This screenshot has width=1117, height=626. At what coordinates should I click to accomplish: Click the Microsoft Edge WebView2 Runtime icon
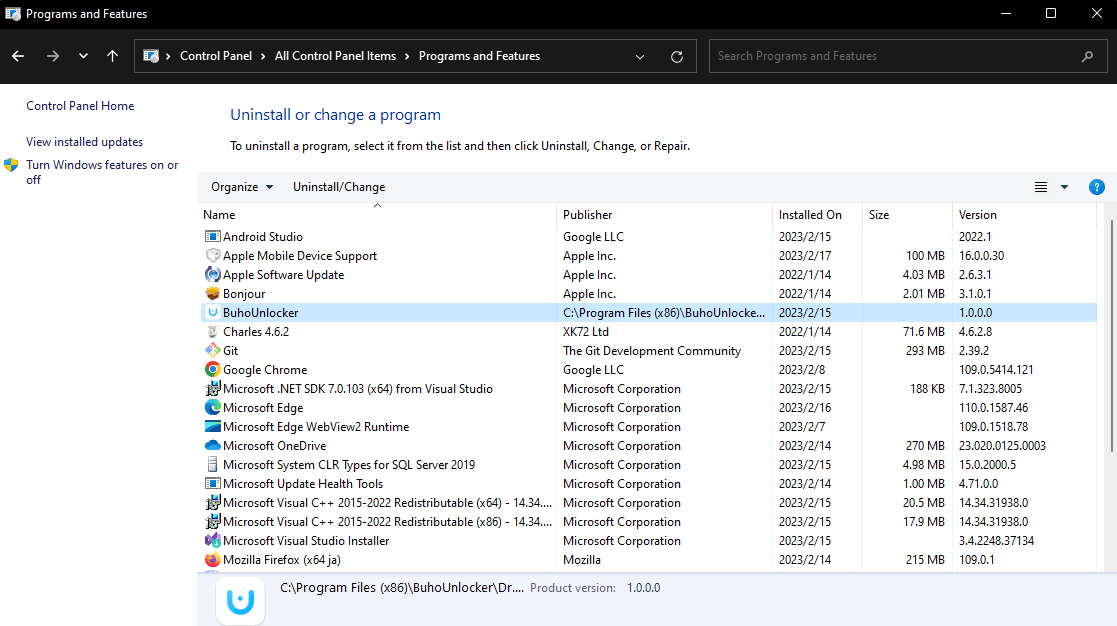[212, 427]
